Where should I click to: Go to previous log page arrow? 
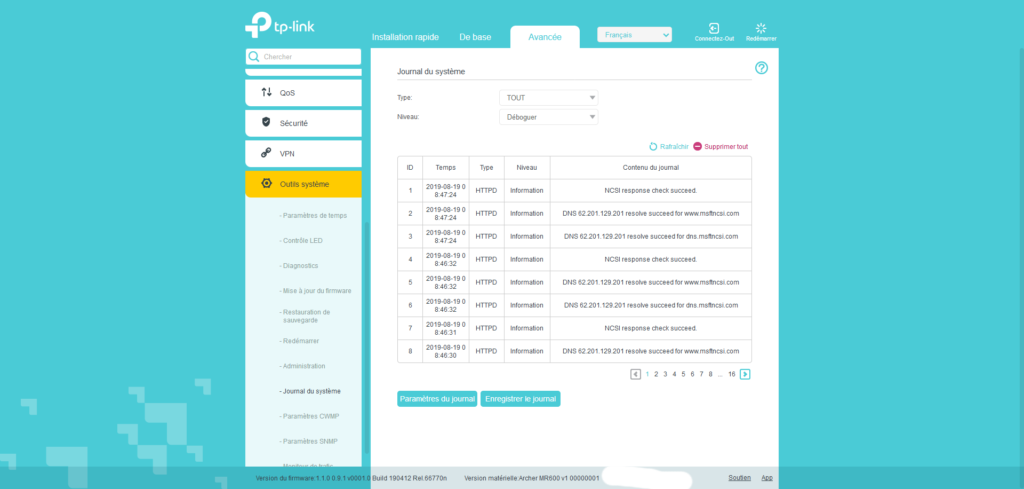click(x=635, y=374)
